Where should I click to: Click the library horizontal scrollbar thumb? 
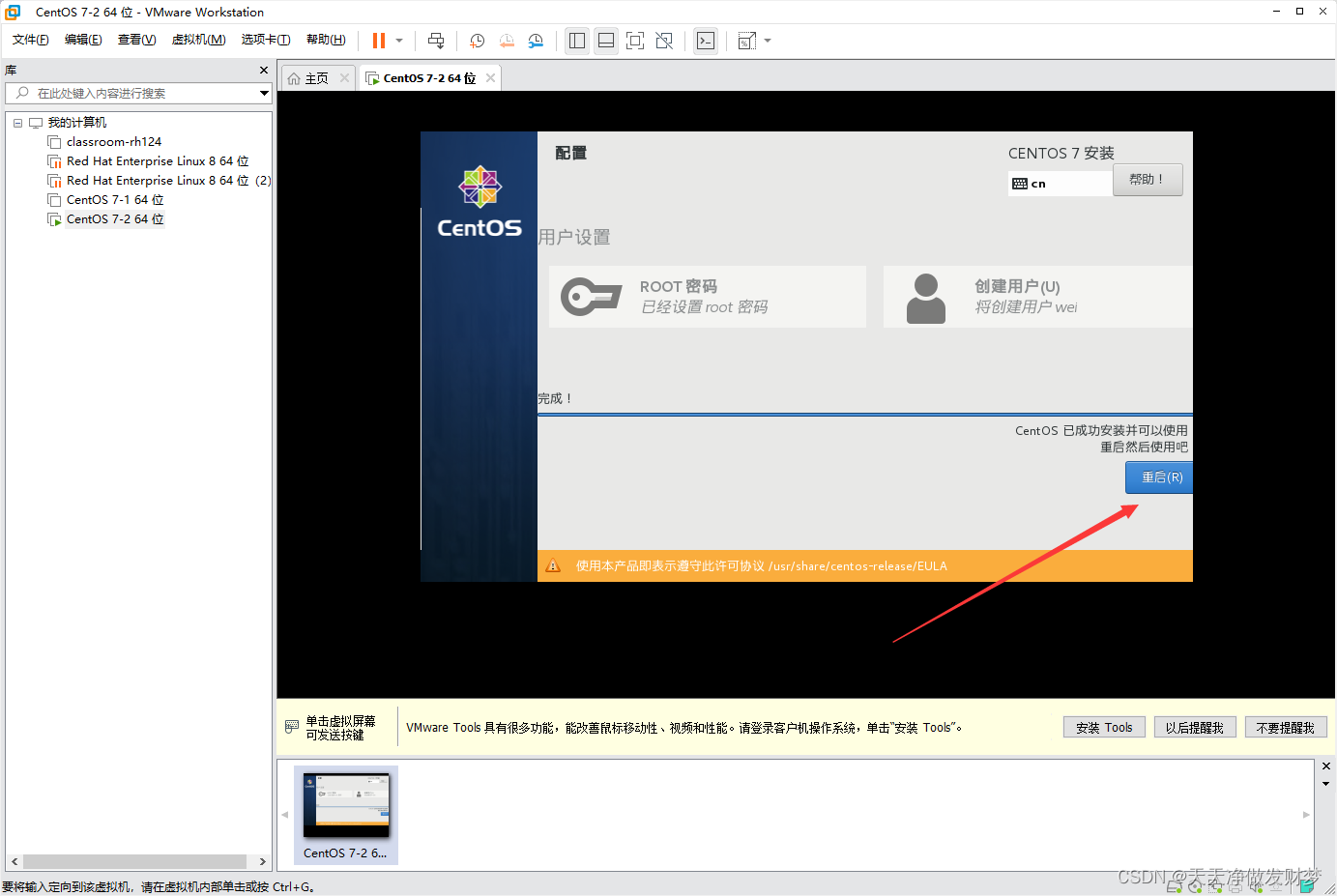tap(134, 861)
